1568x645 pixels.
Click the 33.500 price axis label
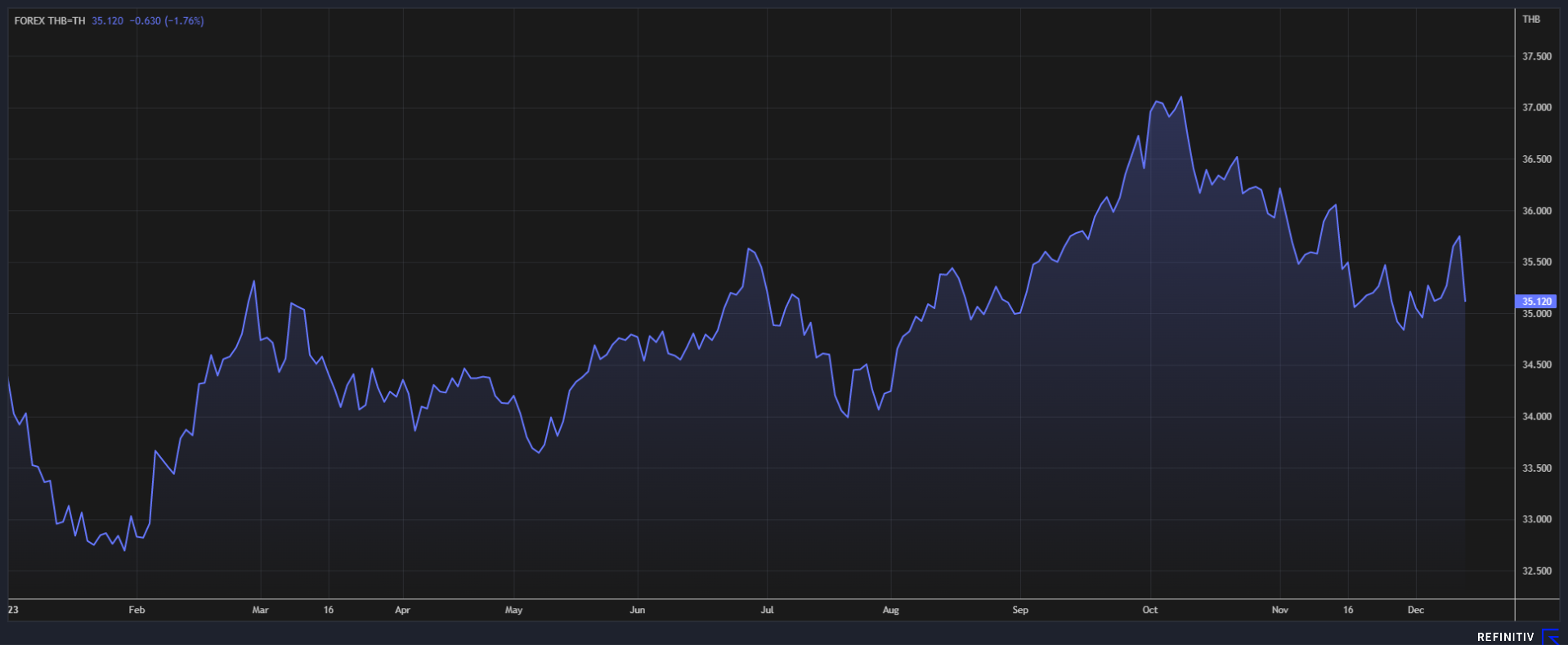coord(1537,468)
